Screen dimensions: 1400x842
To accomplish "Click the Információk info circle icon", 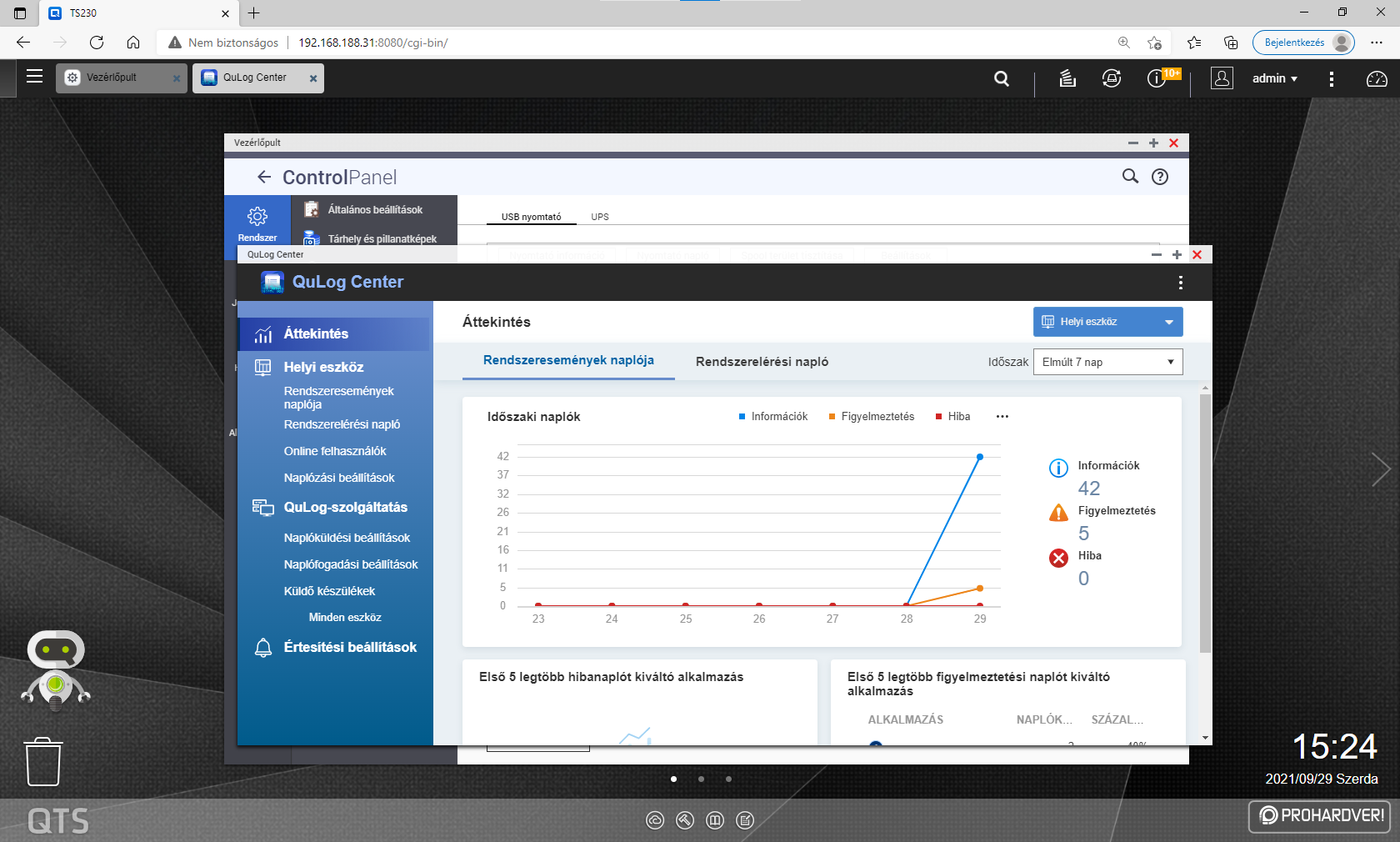I will pos(1058,468).
